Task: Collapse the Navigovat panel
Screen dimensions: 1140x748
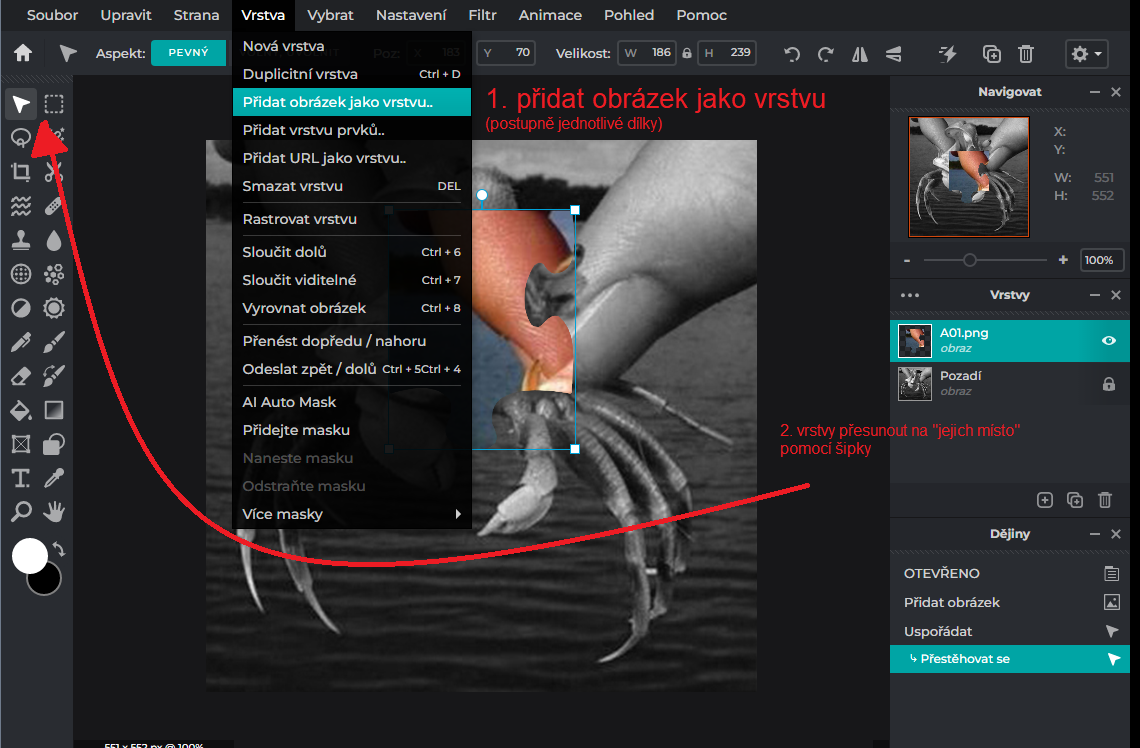Action: coord(1094,92)
